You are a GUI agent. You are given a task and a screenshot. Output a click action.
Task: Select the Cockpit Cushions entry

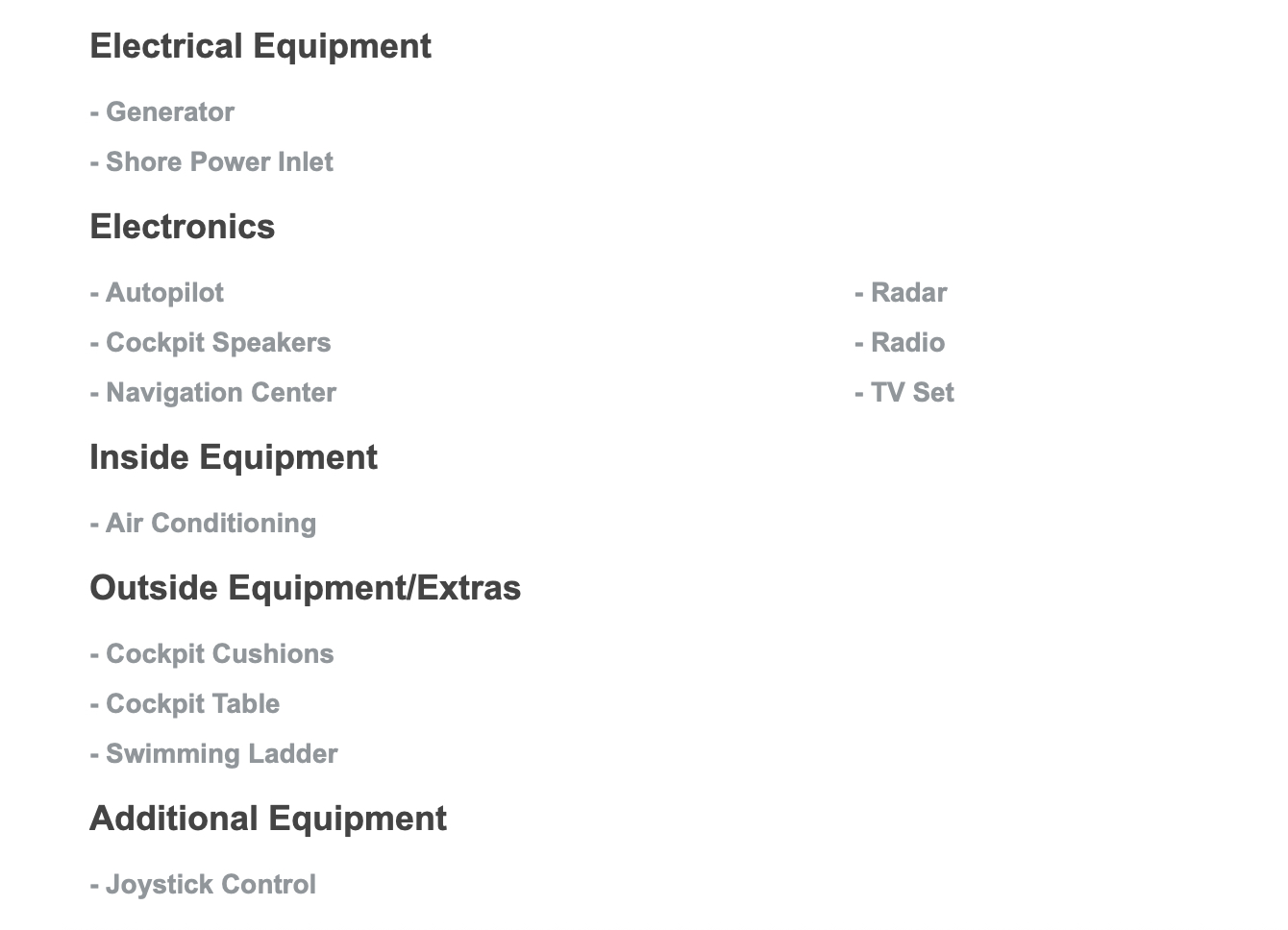click(x=219, y=654)
